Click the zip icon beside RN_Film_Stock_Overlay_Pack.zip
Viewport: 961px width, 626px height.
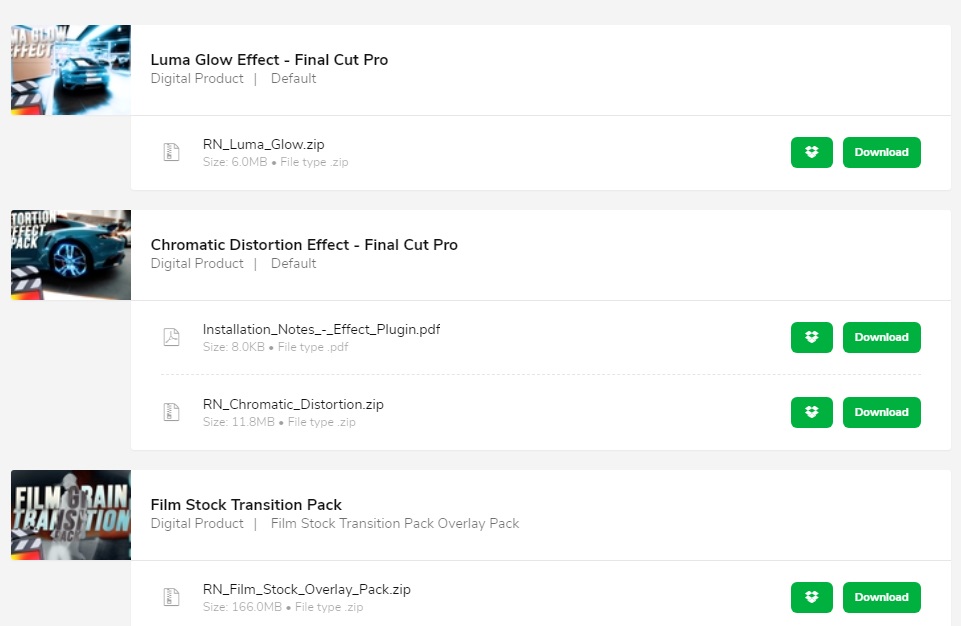click(x=172, y=597)
